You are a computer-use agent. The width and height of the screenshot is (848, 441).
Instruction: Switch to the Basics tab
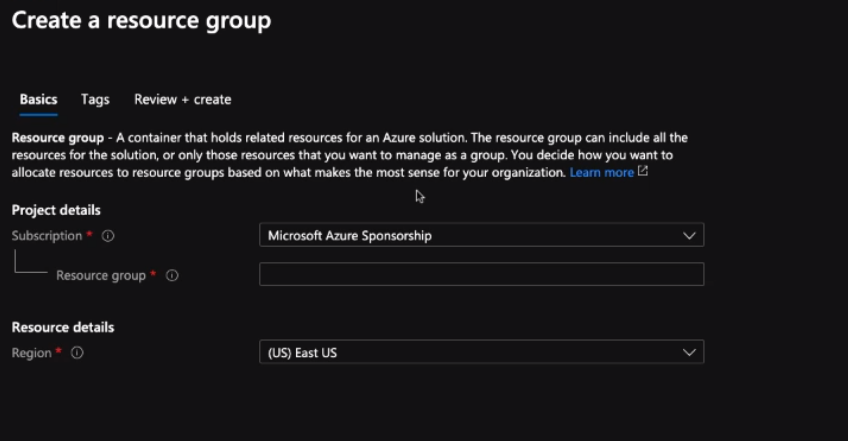point(38,100)
